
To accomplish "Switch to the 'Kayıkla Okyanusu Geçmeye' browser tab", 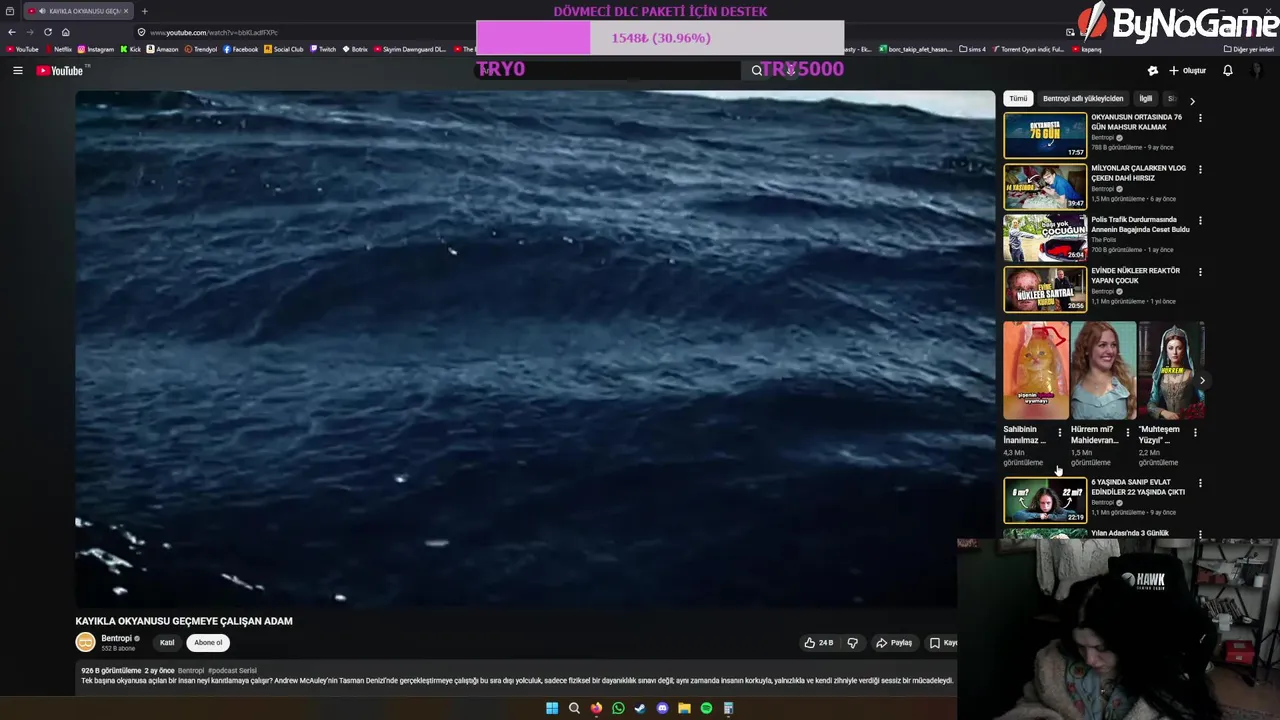I will [78, 11].
